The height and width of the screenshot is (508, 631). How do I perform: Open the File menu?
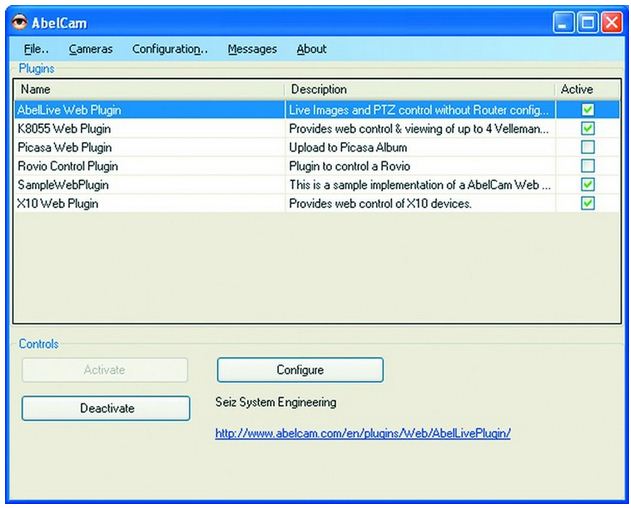tap(36, 49)
